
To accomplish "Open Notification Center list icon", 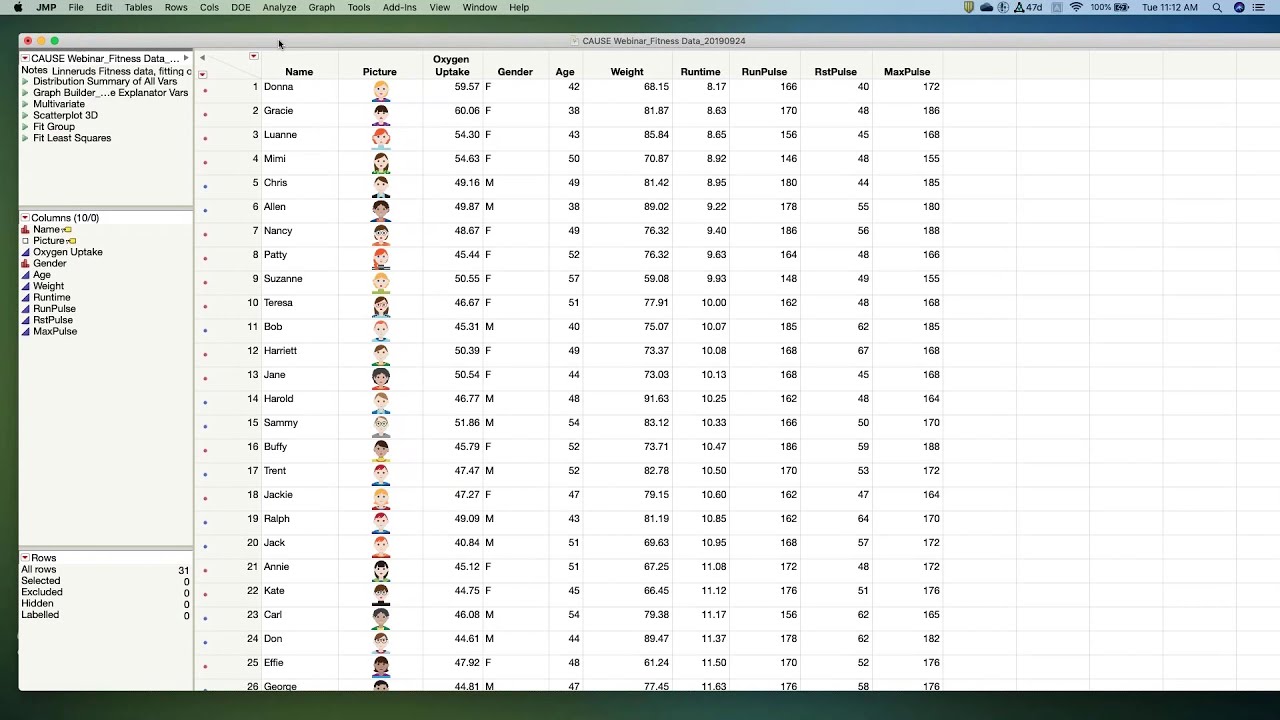I will pyautogui.click(x=1259, y=7).
